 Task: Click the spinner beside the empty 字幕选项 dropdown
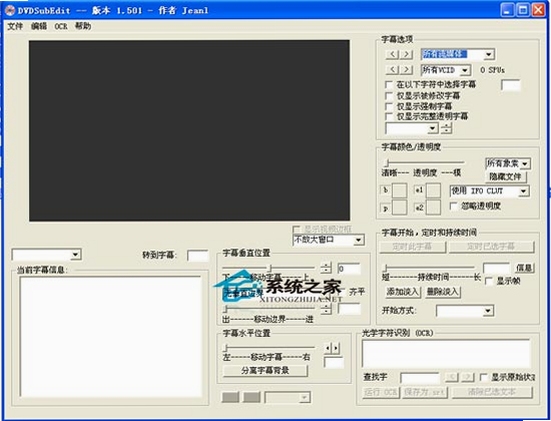(446, 128)
